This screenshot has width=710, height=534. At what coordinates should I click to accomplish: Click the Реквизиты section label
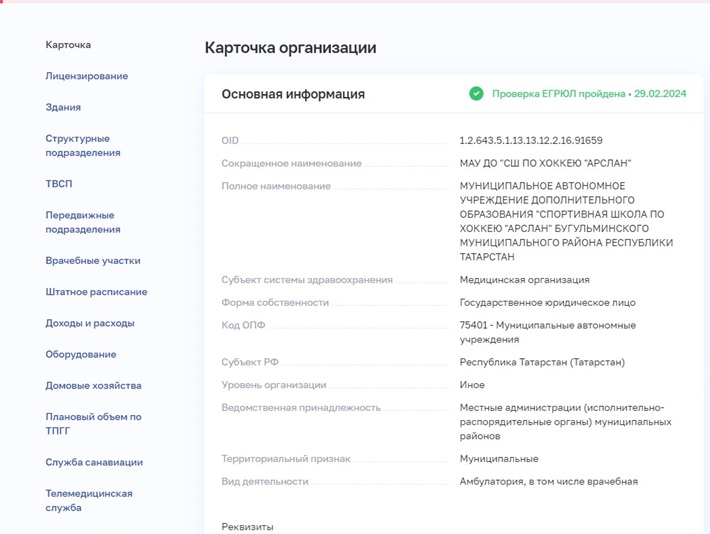tap(247, 526)
